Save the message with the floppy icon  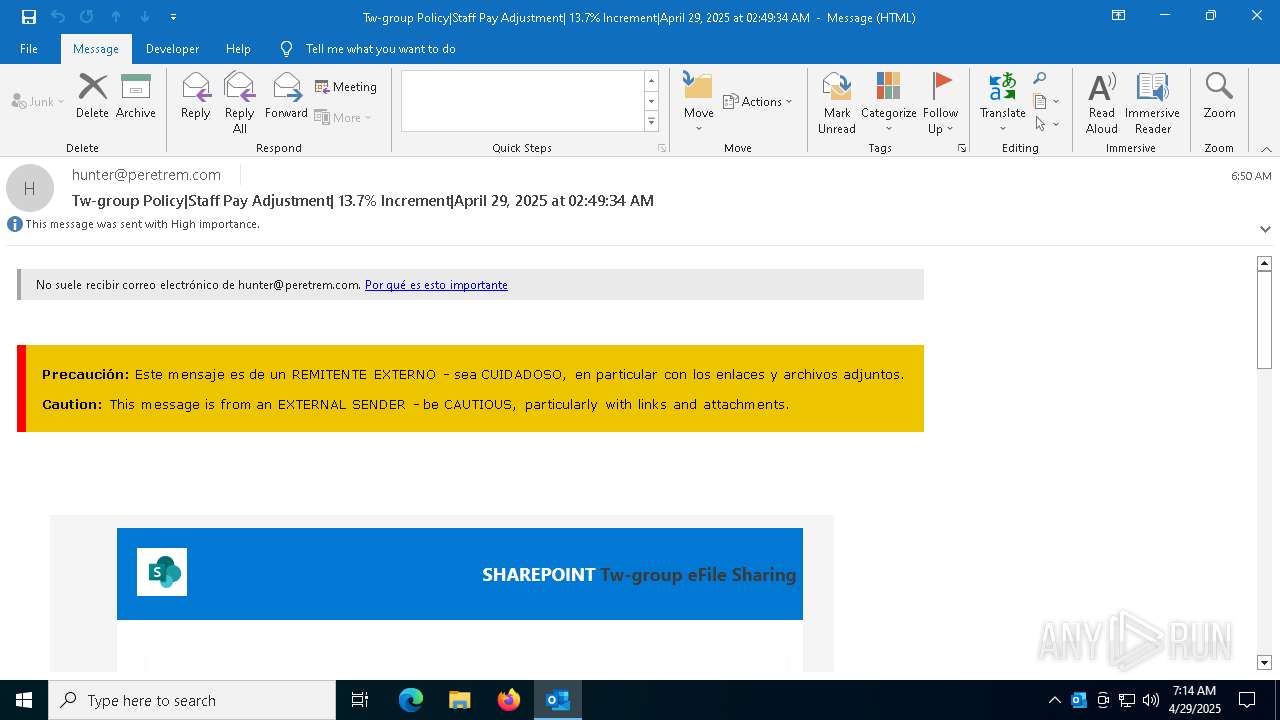29,16
